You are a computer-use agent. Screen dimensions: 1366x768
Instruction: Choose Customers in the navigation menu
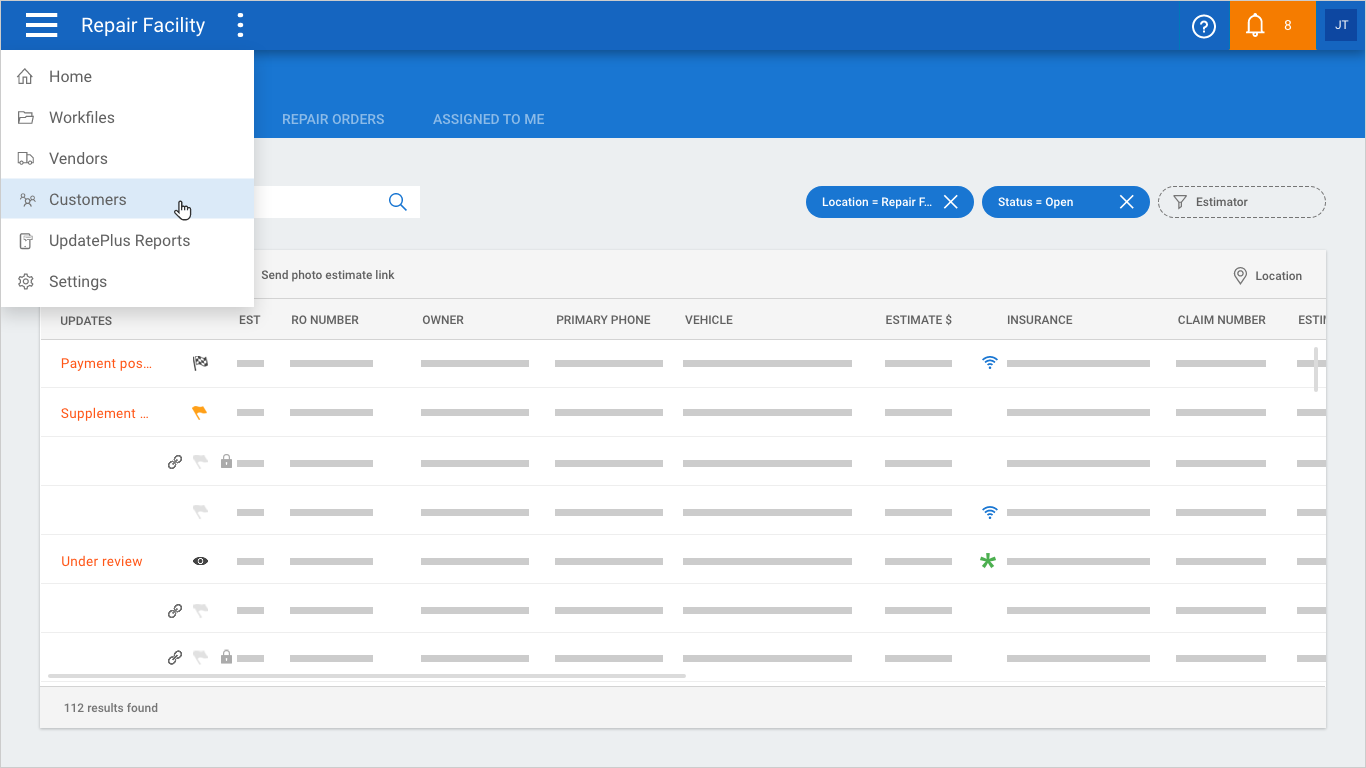click(127, 200)
